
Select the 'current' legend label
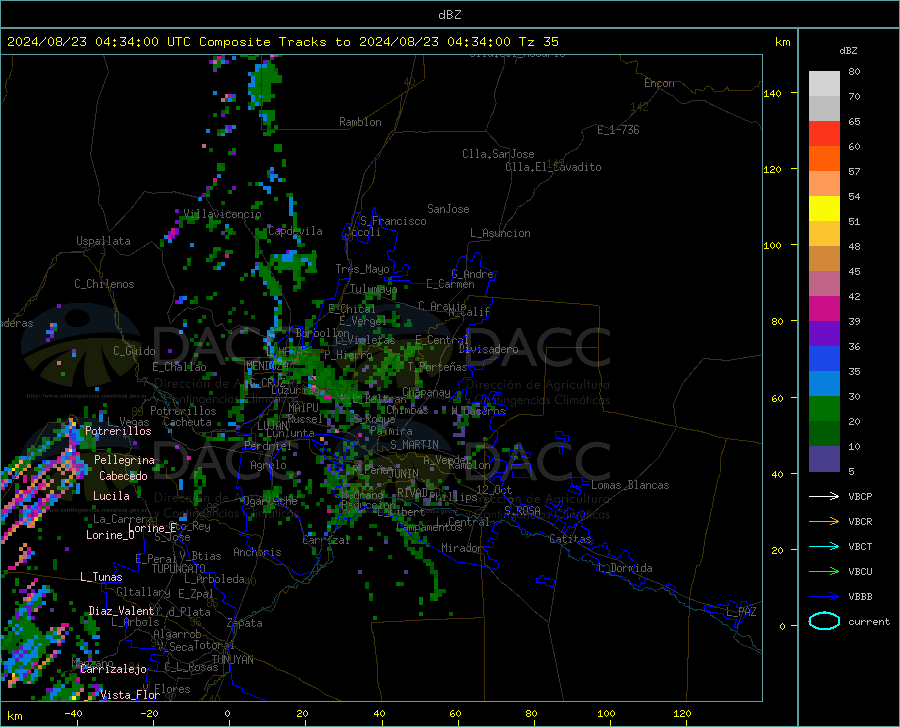coord(869,621)
